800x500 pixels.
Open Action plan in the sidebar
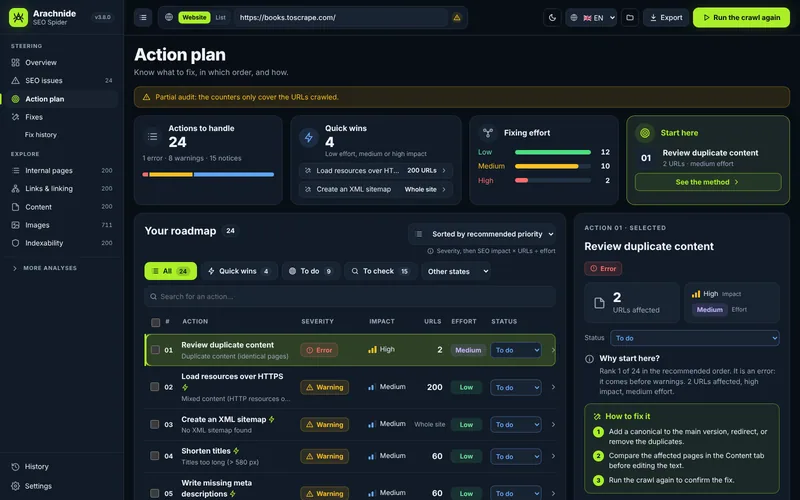point(59,99)
